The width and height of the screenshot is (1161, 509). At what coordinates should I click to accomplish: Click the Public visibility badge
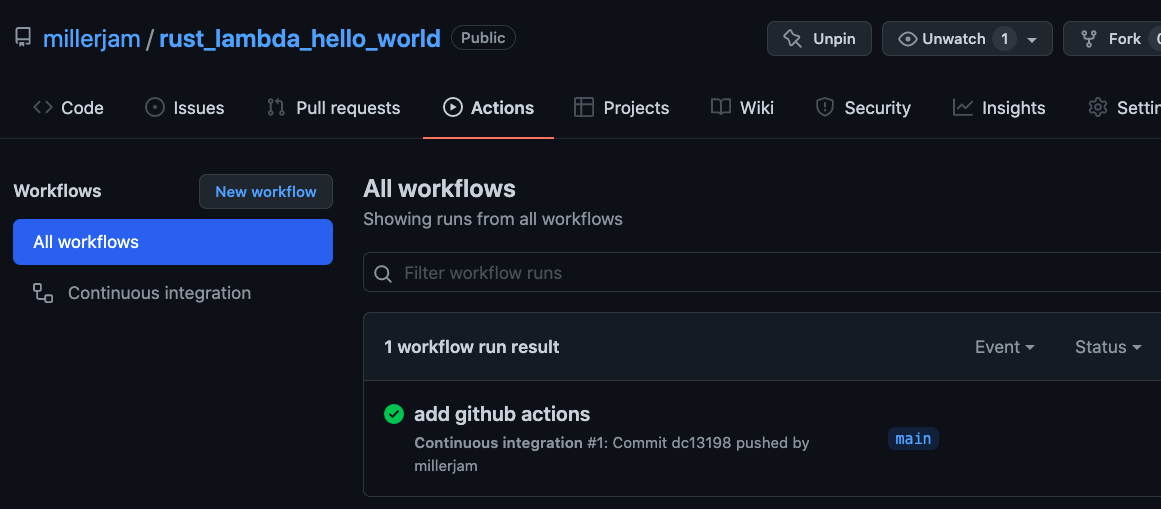(484, 38)
